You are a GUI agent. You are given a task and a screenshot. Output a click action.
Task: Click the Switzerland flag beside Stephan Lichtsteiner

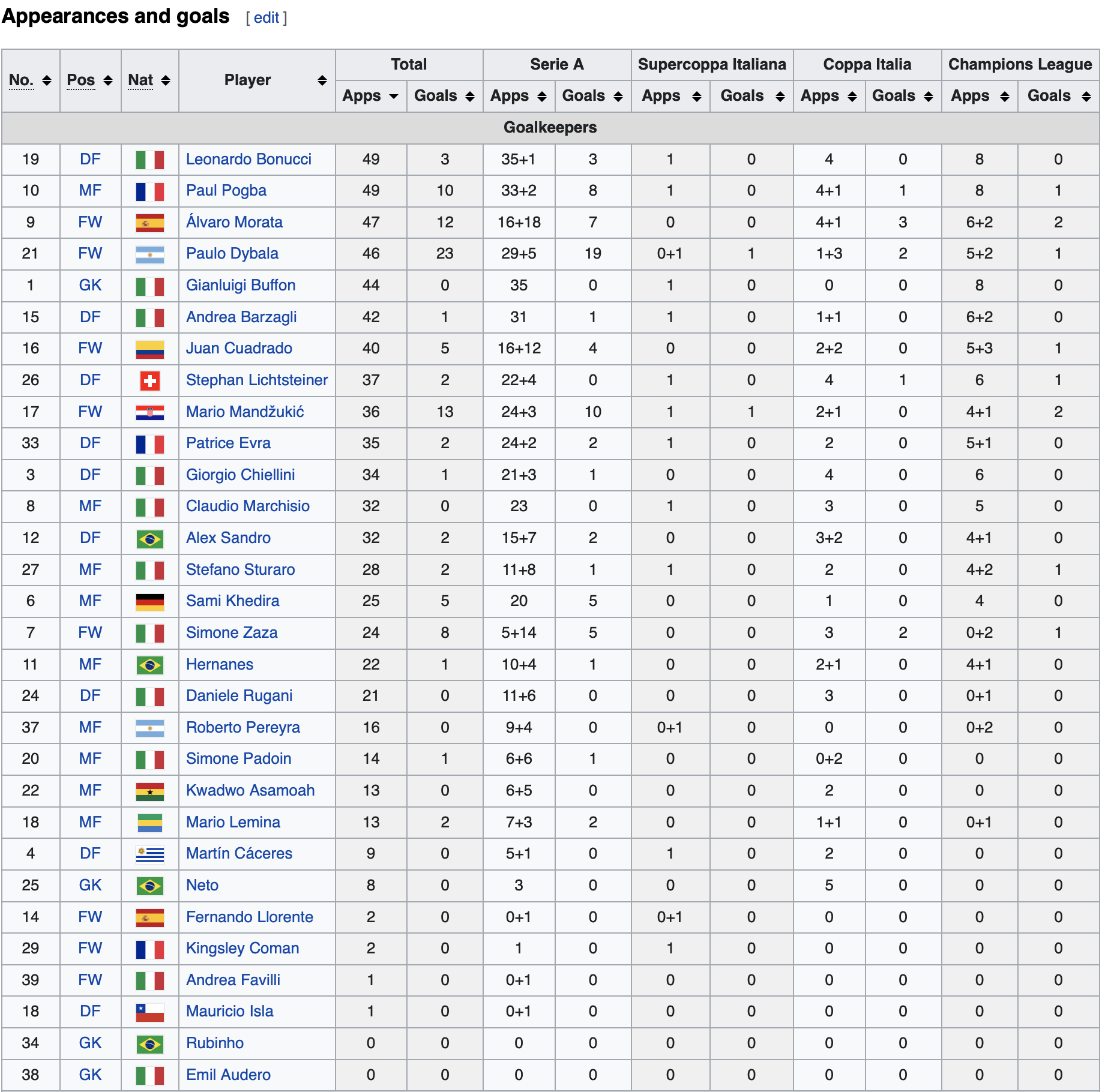click(149, 380)
